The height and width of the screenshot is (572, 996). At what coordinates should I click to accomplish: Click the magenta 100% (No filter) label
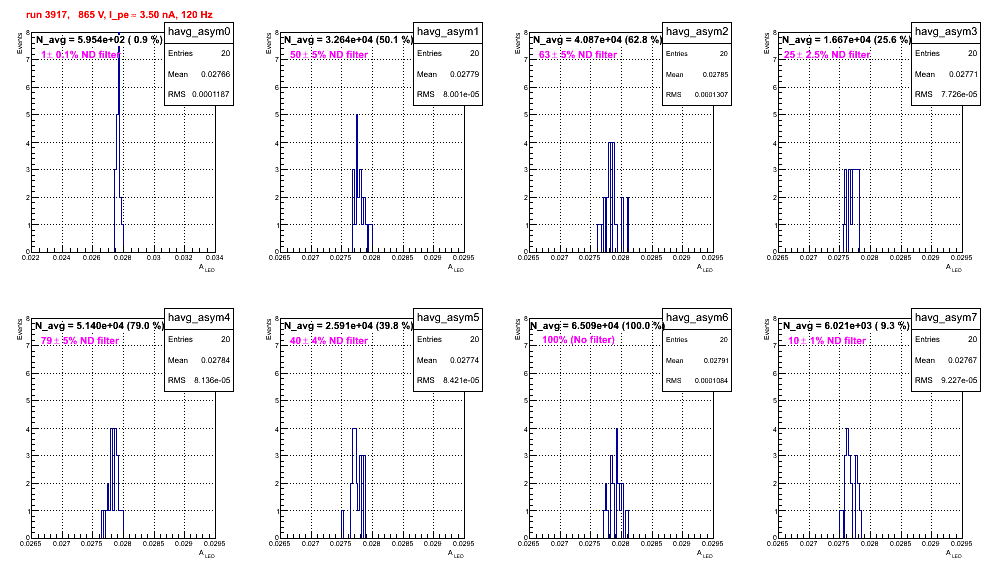(579, 340)
